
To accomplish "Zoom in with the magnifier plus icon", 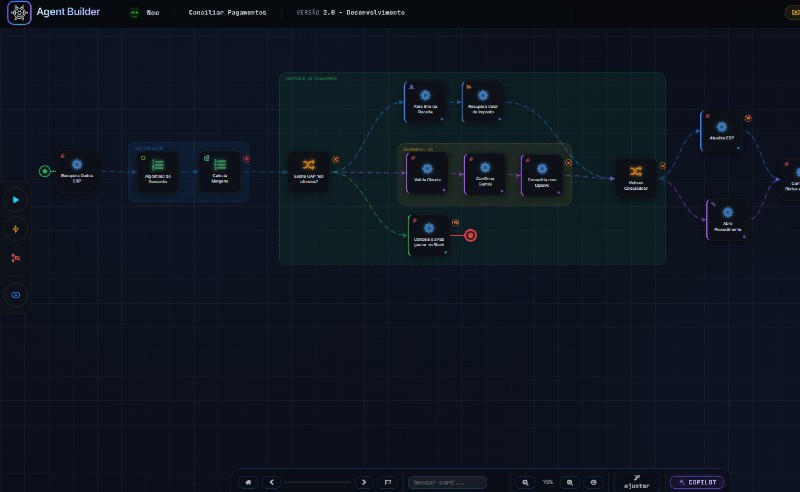I will [x=569, y=482].
